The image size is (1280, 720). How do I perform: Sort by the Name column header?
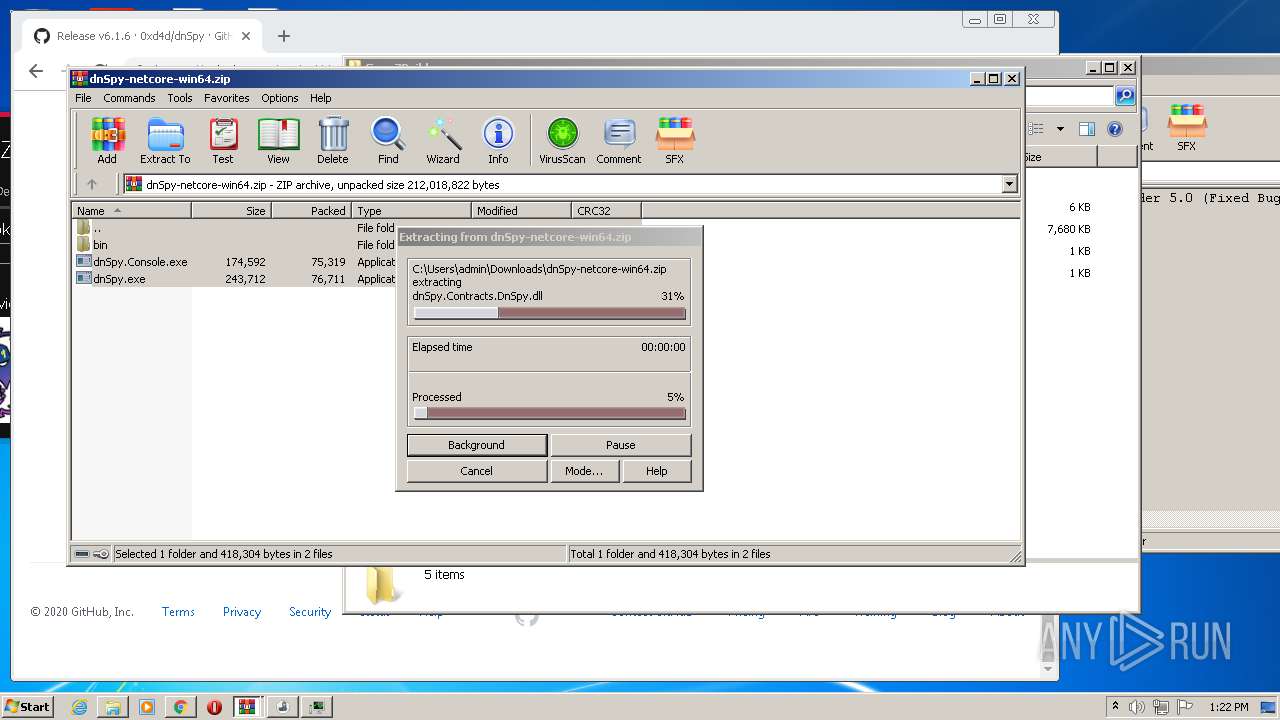[131, 210]
